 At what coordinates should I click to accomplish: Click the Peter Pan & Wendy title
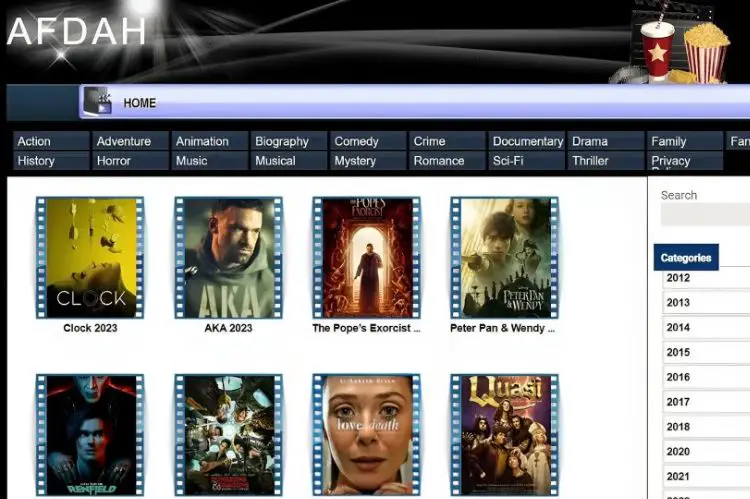pos(502,328)
